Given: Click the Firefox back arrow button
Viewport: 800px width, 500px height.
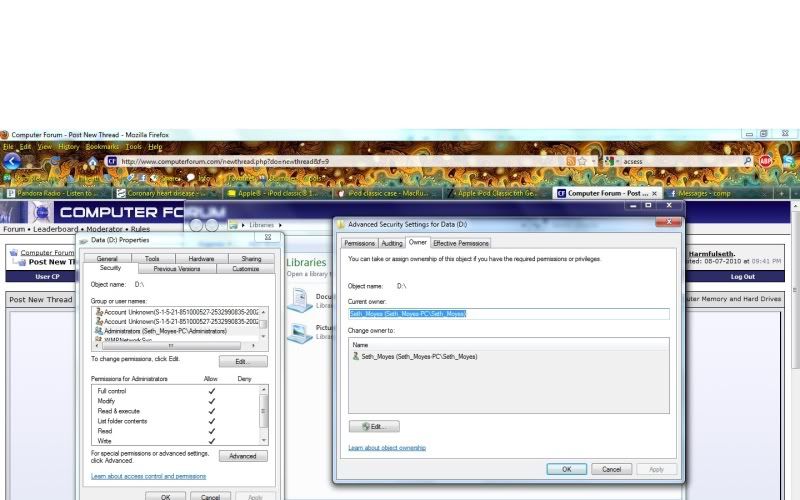Looking at the screenshot, I should (11, 161).
